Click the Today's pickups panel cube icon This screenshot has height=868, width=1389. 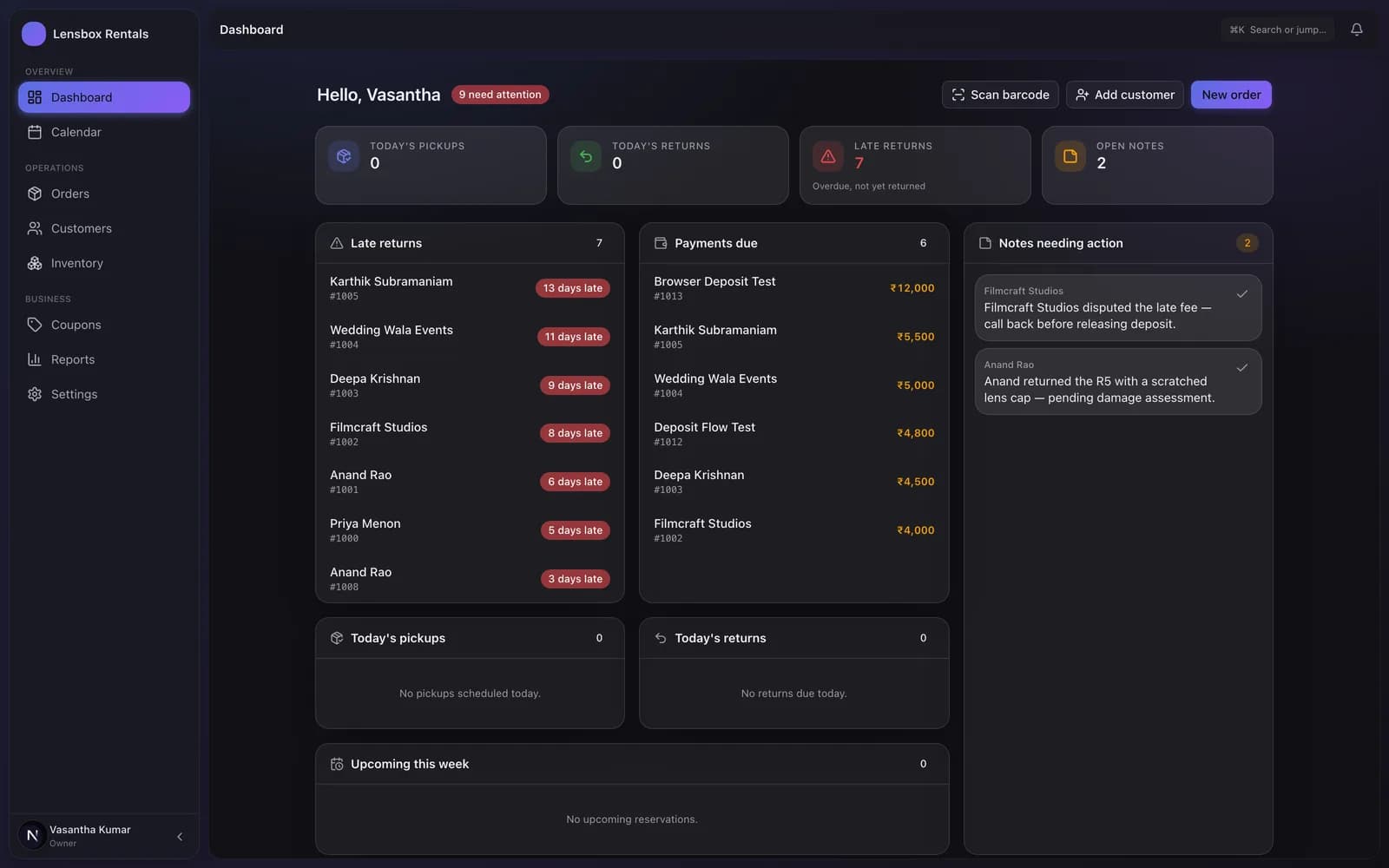(x=337, y=638)
